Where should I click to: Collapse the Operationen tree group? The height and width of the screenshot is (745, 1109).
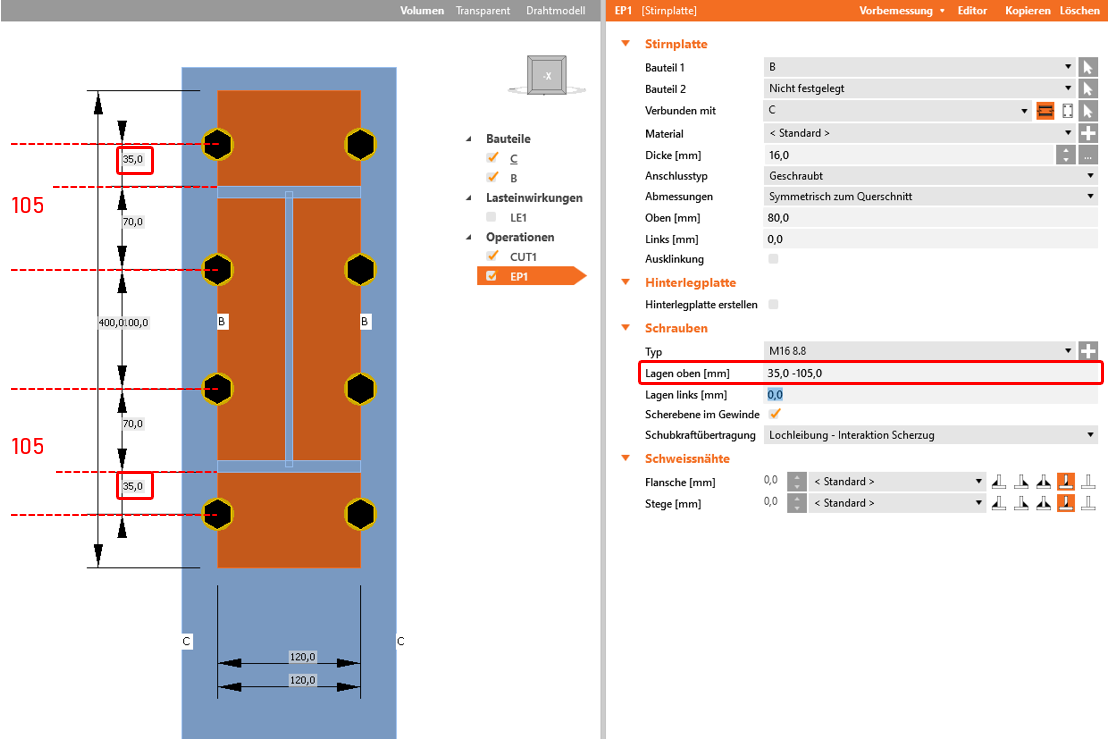(x=469, y=237)
